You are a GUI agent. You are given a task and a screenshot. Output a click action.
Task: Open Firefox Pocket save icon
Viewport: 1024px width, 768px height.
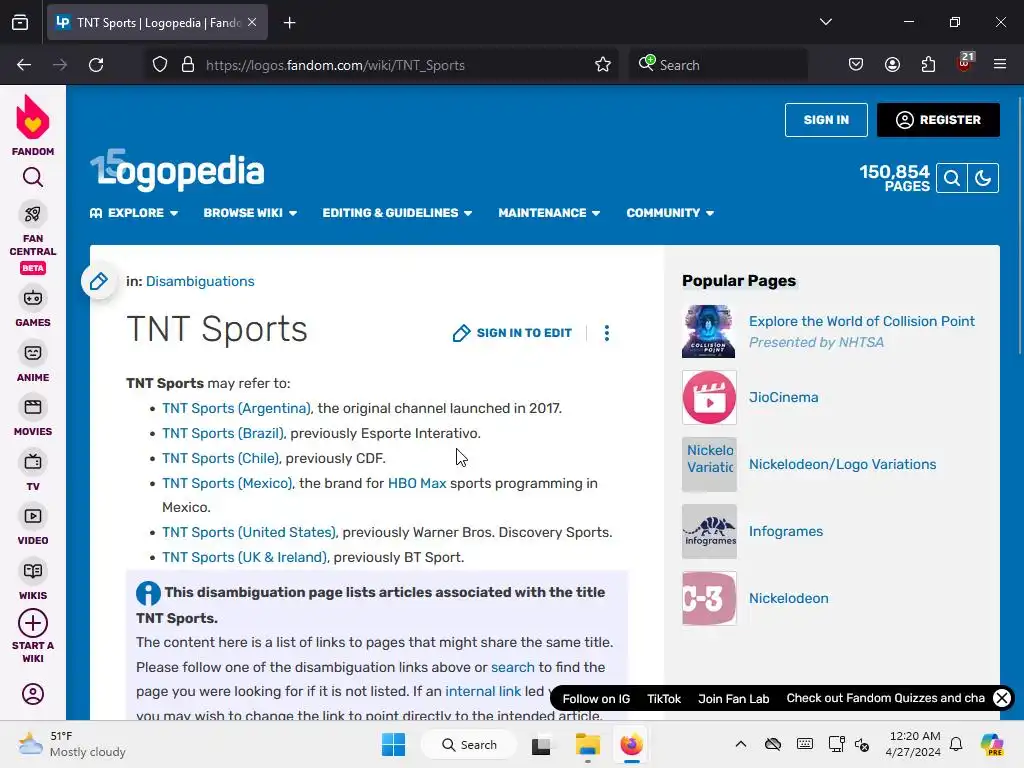(x=856, y=65)
